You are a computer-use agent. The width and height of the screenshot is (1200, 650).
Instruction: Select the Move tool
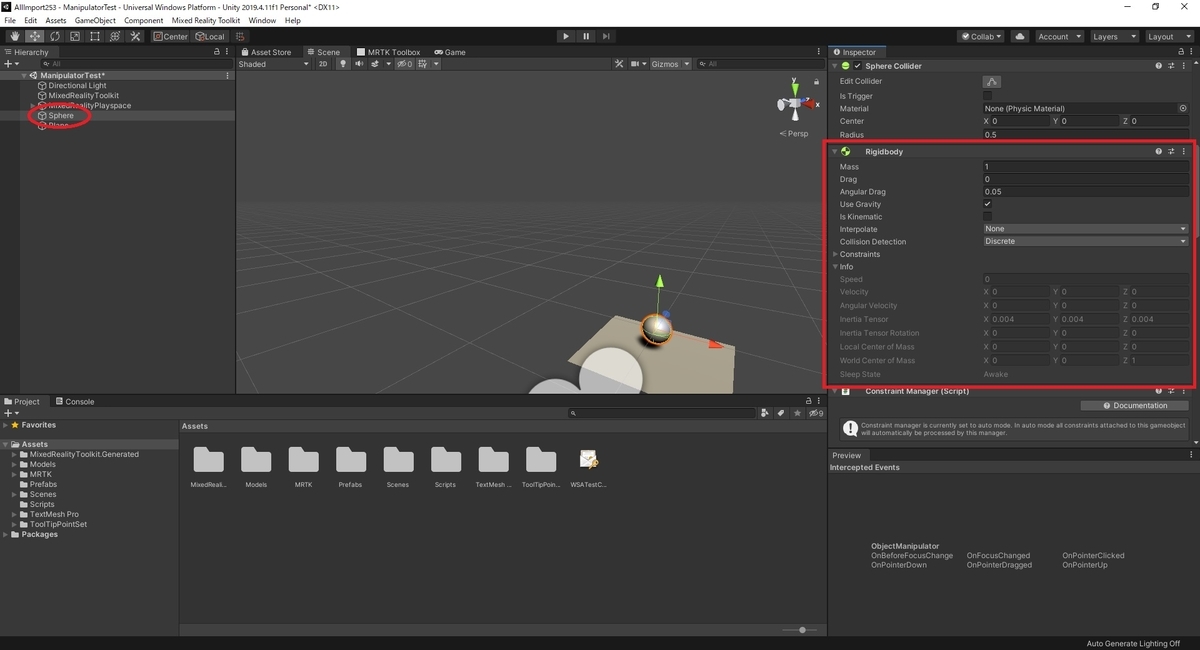pyautogui.click(x=34, y=37)
